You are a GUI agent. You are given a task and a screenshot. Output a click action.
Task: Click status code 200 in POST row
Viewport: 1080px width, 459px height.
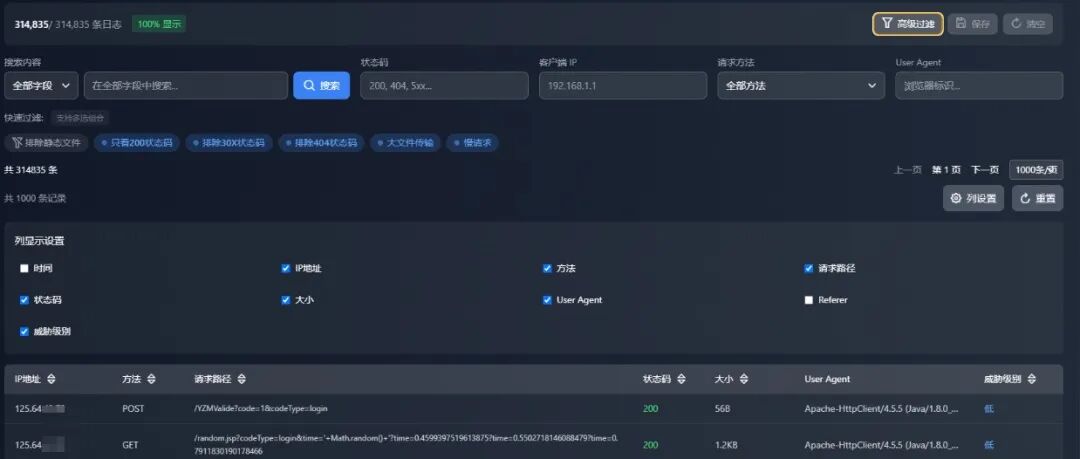(x=650, y=409)
